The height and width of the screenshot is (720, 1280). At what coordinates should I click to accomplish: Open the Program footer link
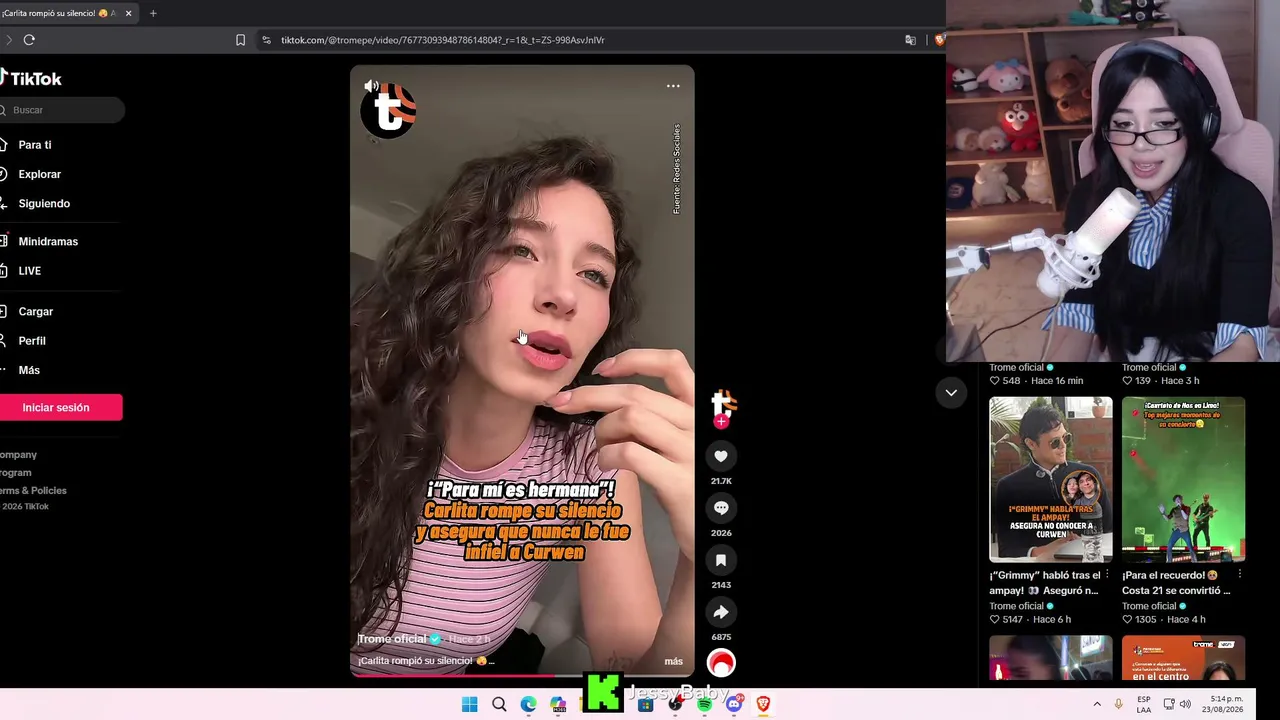[15, 472]
